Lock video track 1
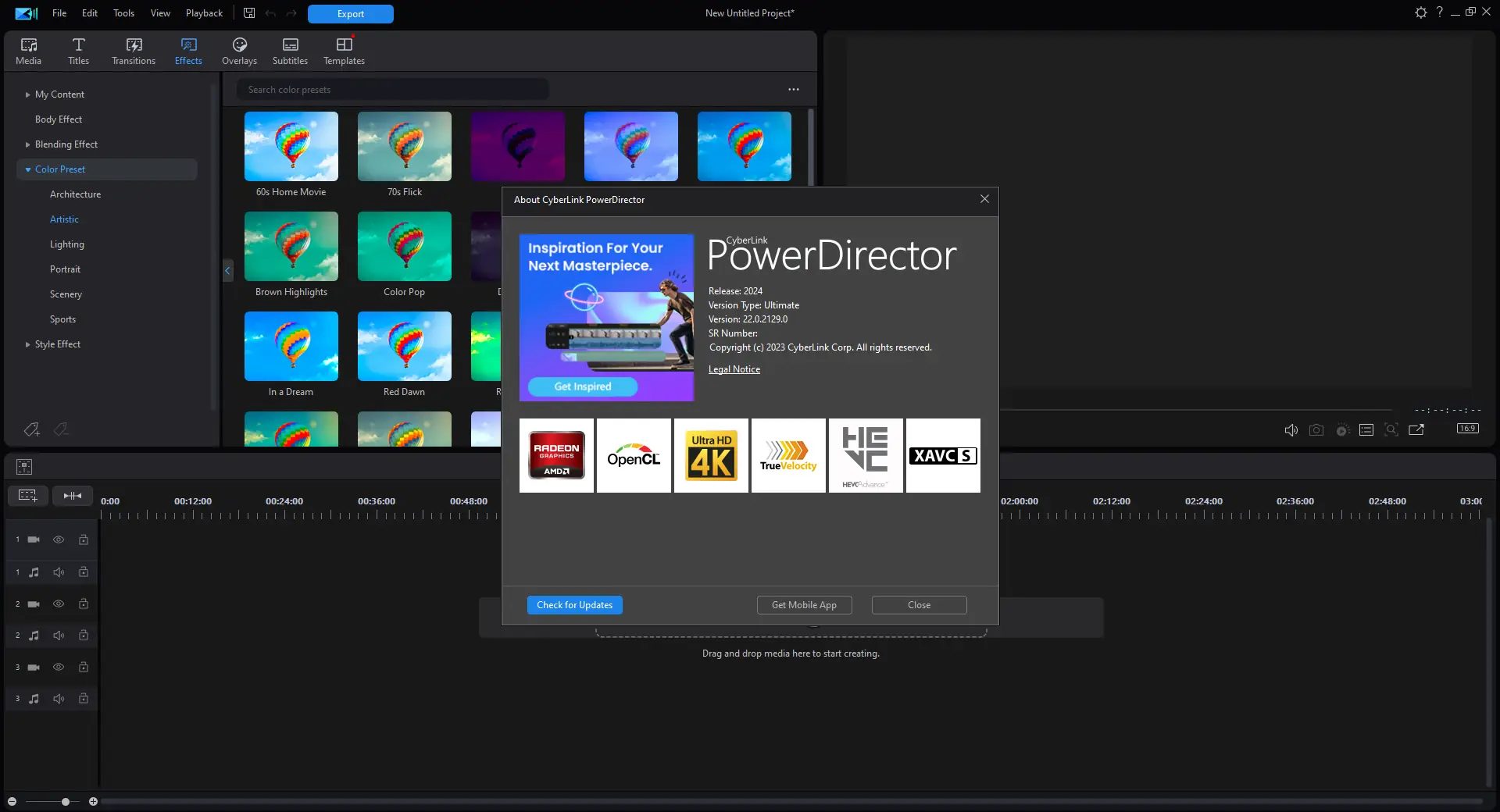1500x812 pixels. coord(84,540)
